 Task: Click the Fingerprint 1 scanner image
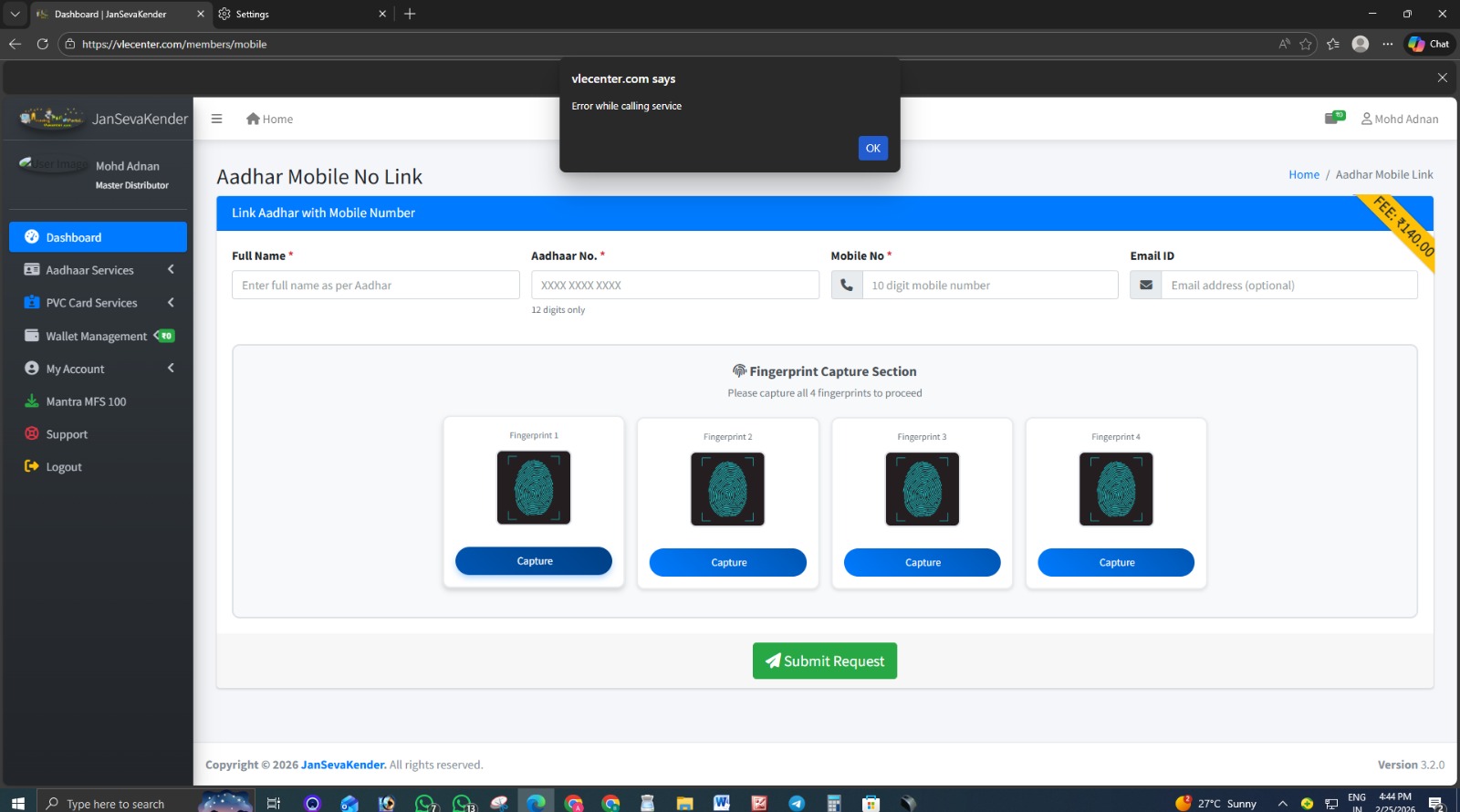tap(534, 488)
